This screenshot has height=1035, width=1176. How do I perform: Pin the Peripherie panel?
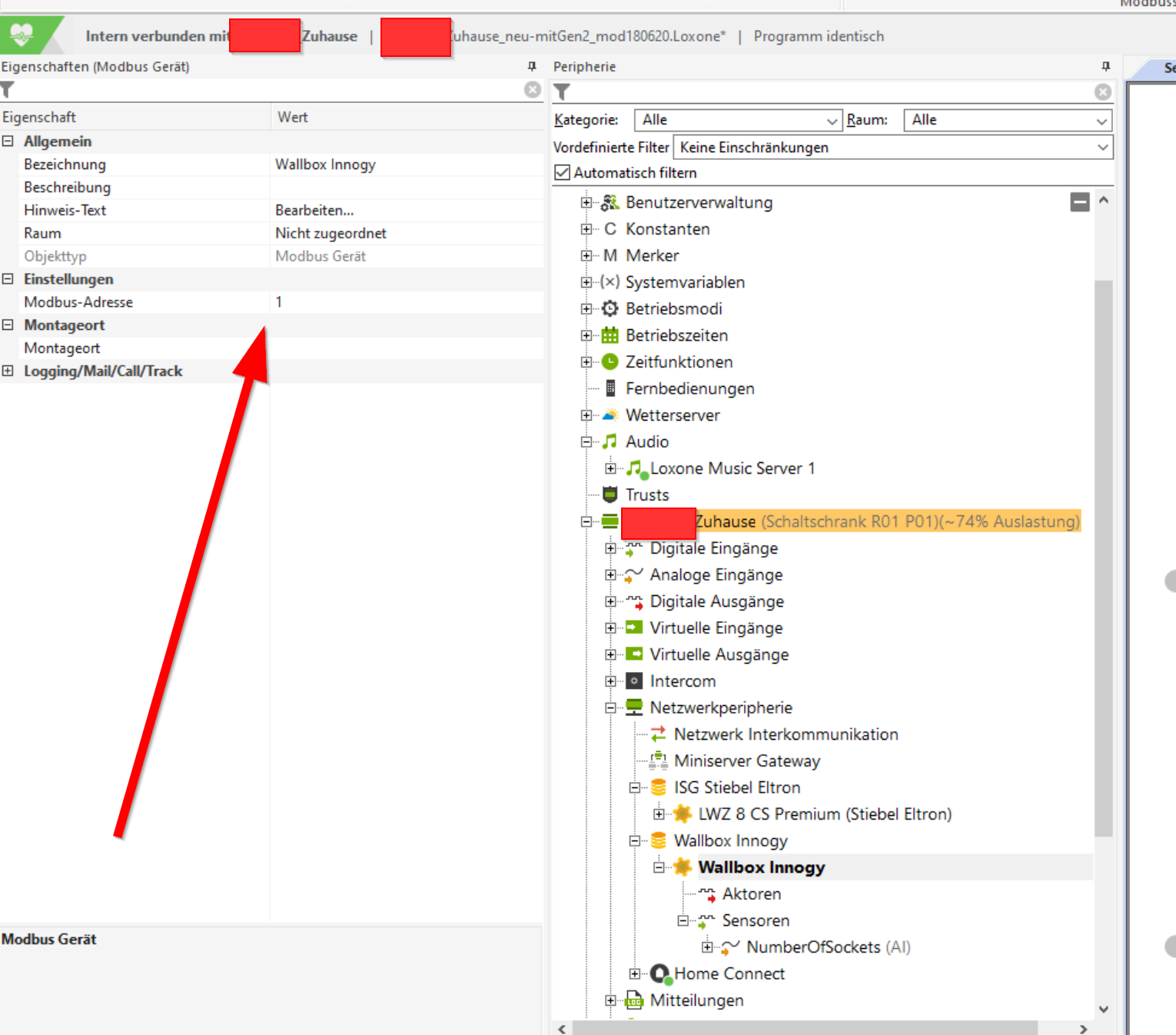[1106, 67]
